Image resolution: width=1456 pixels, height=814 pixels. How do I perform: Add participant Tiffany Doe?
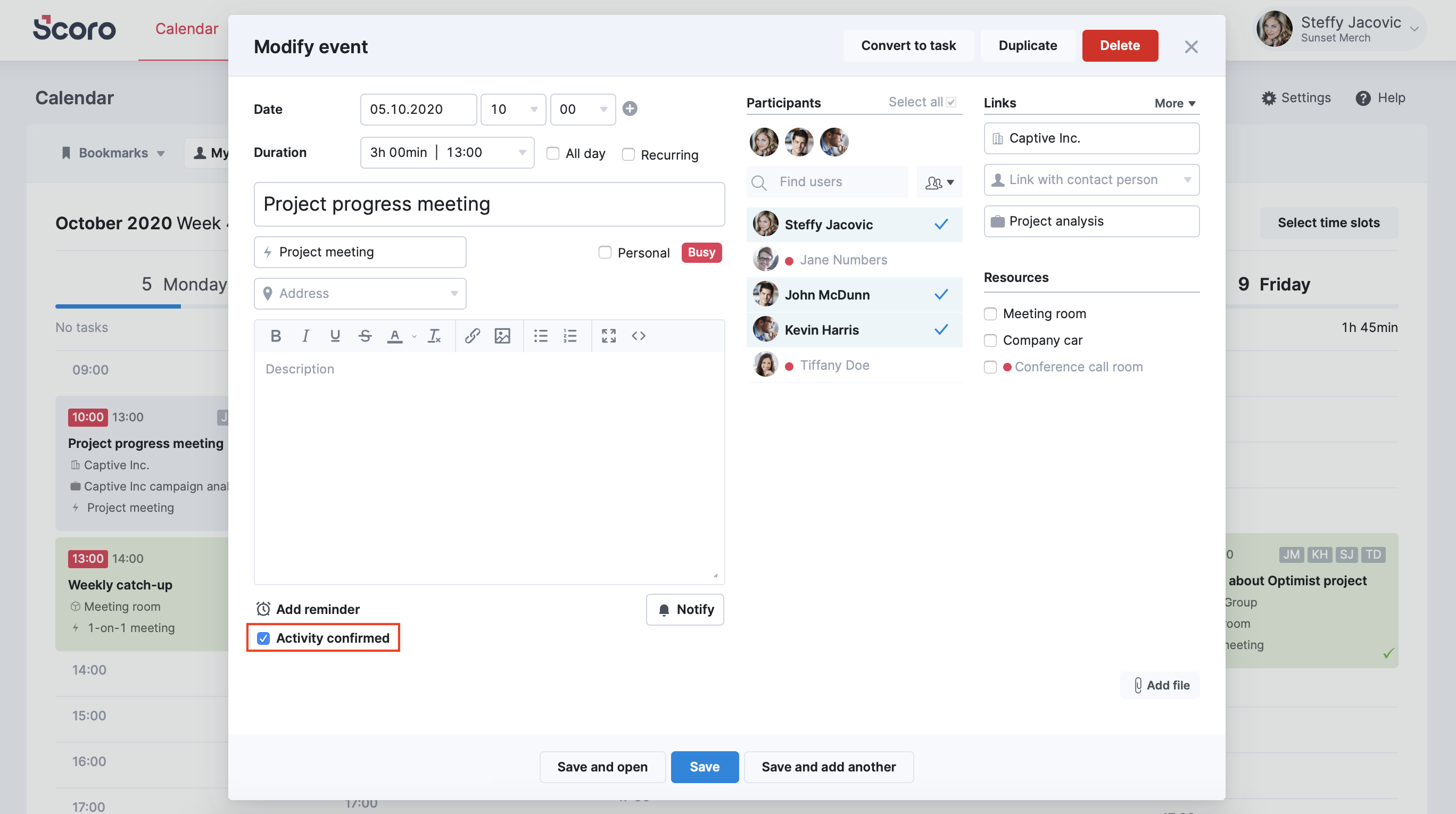[x=854, y=365]
